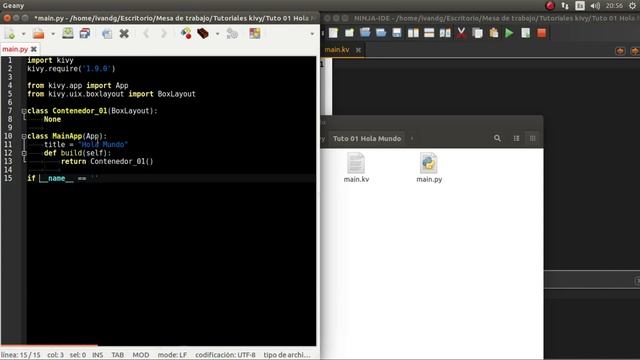Click the 'import kivy' code line
The width and height of the screenshot is (640, 360).
(x=50, y=60)
